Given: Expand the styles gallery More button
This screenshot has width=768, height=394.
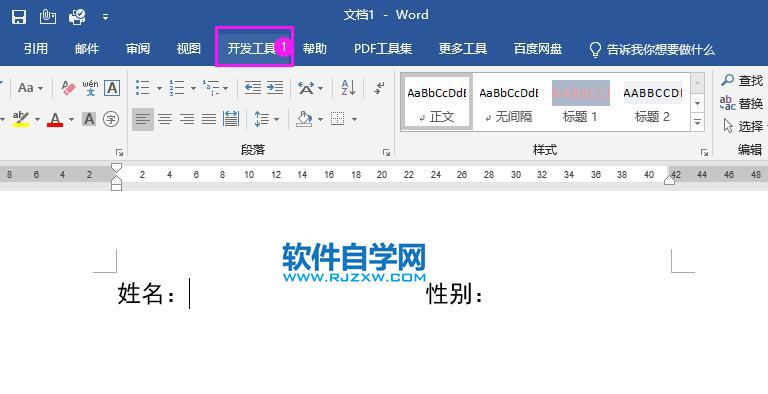Looking at the screenshot, I should (697, 122).
